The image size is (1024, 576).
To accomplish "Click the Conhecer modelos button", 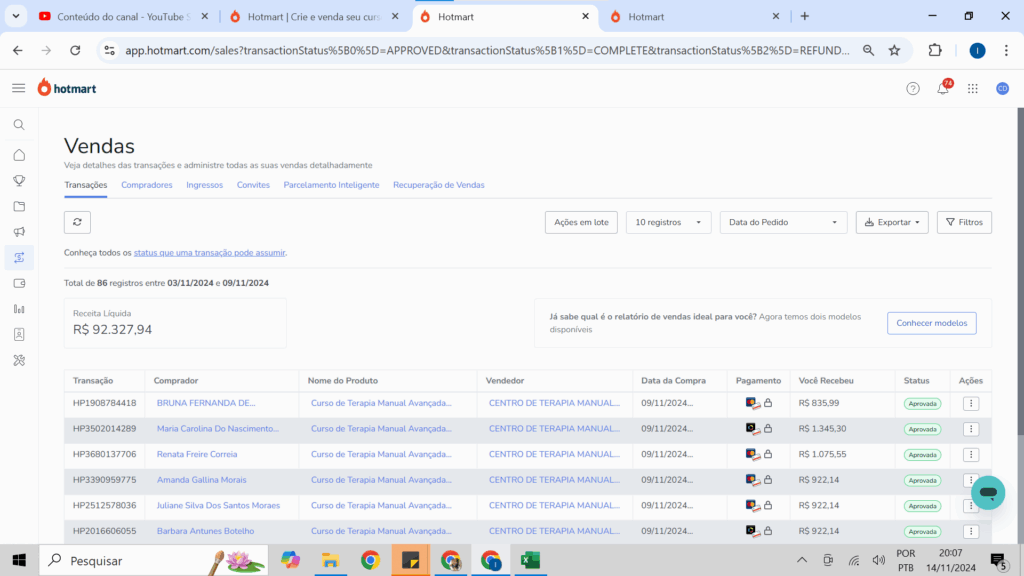I will click(932, 323).
